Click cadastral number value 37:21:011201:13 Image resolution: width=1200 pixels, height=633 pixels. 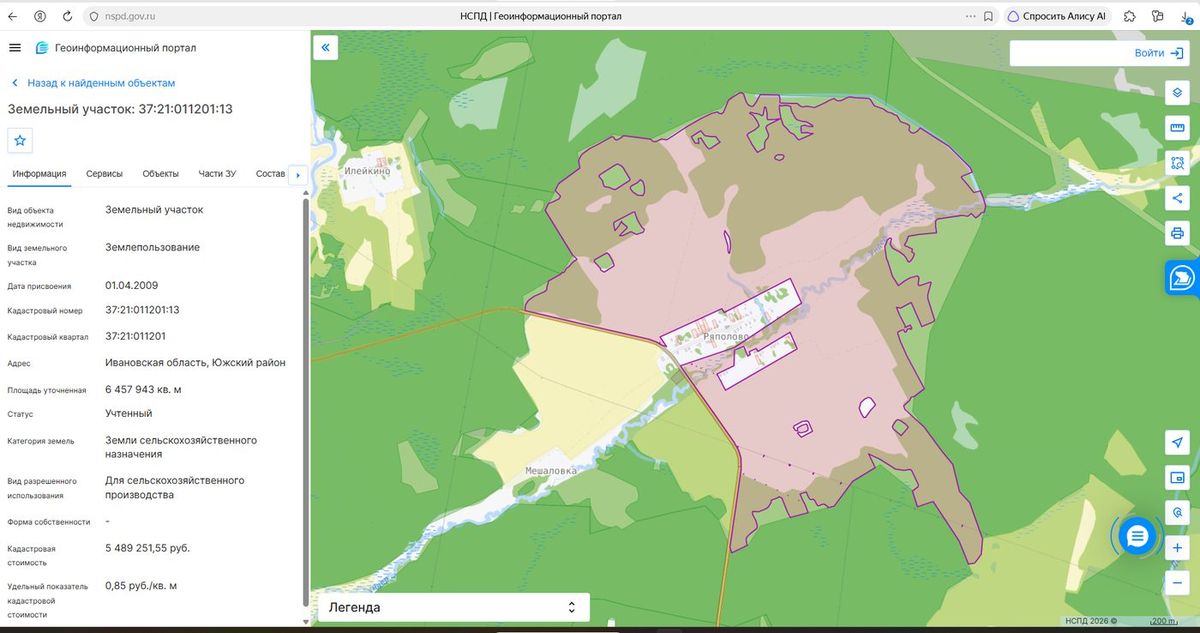pyautogui.click(x=142, y=310)
